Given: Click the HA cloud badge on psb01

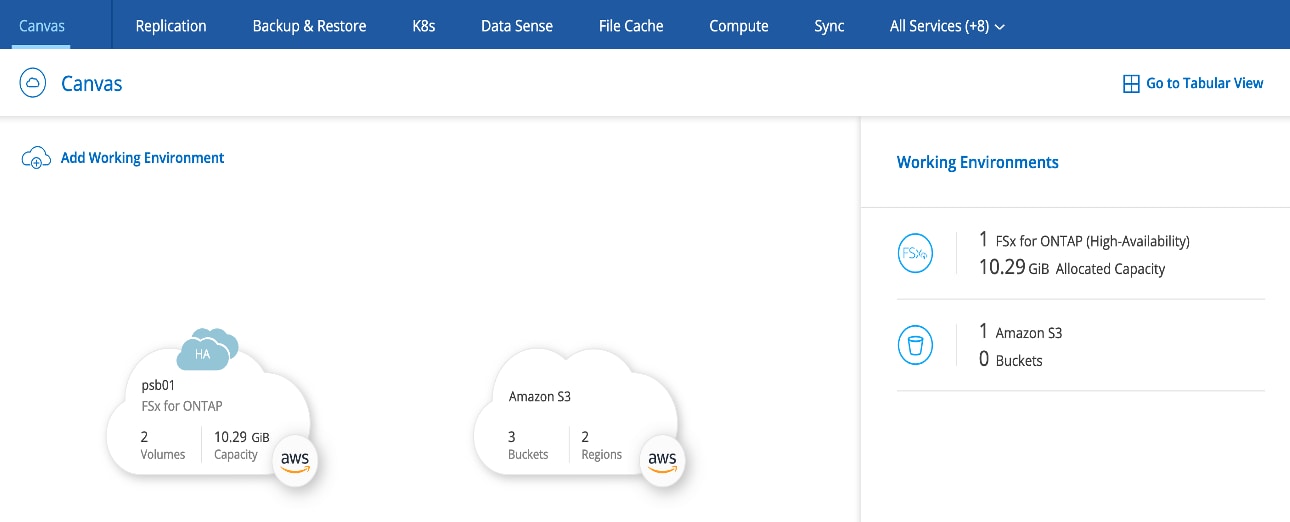Looking at the screenshot, I should (205, 350).
